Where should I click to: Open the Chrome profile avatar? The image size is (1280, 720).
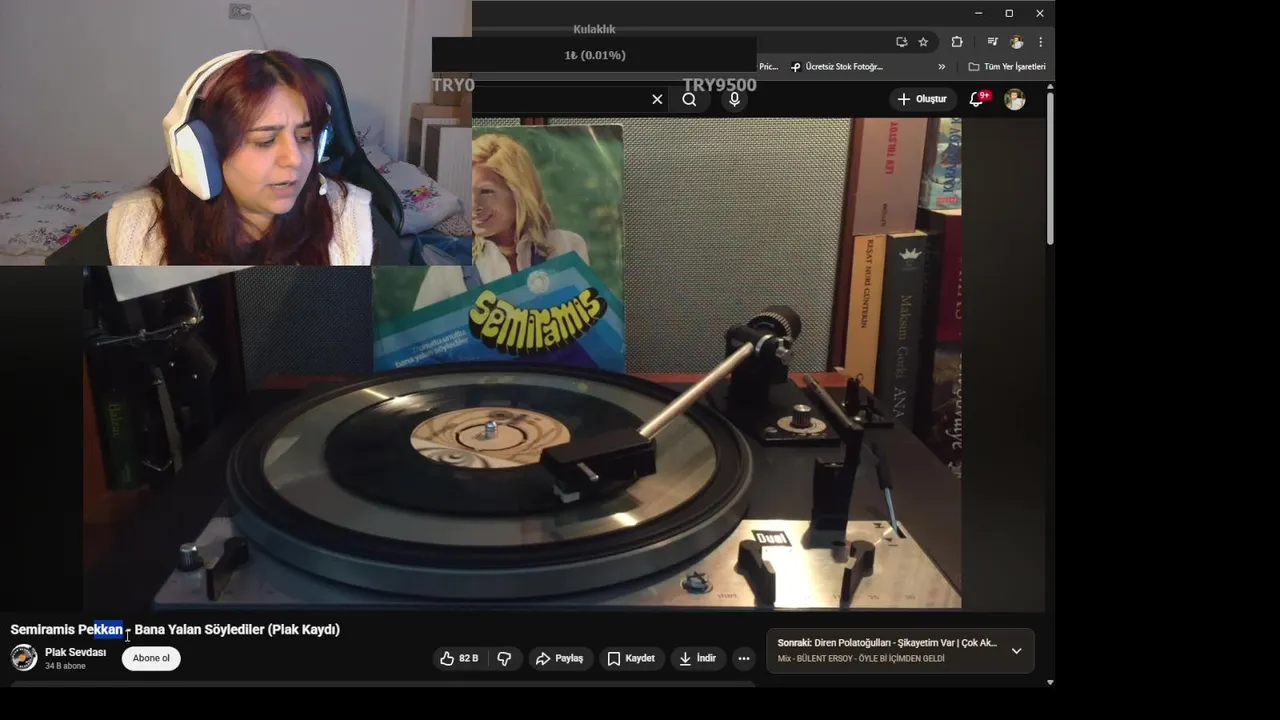coord(1016,42)
